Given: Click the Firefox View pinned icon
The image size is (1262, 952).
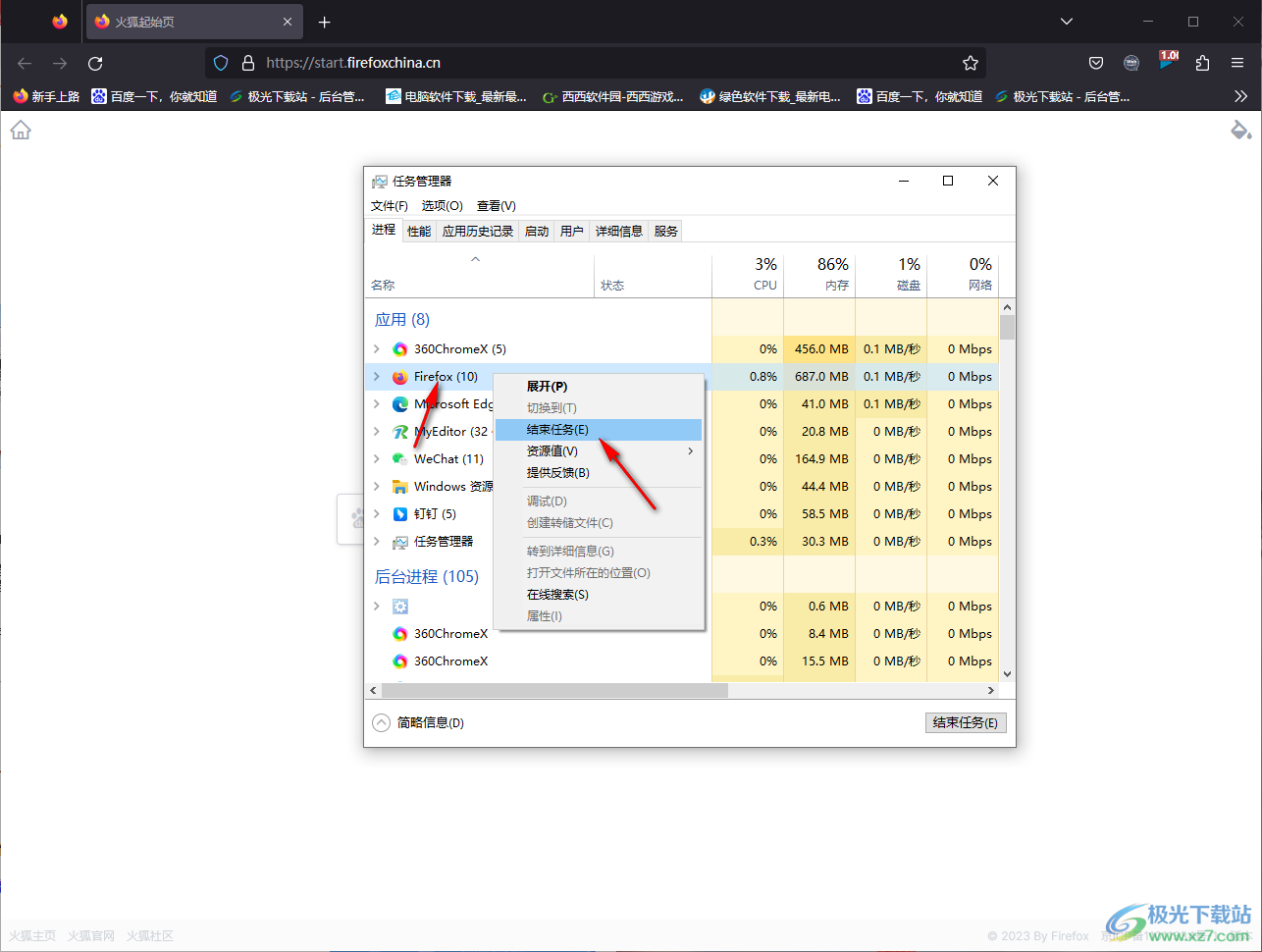Looking at the screenshot, I should pos(60,22).
